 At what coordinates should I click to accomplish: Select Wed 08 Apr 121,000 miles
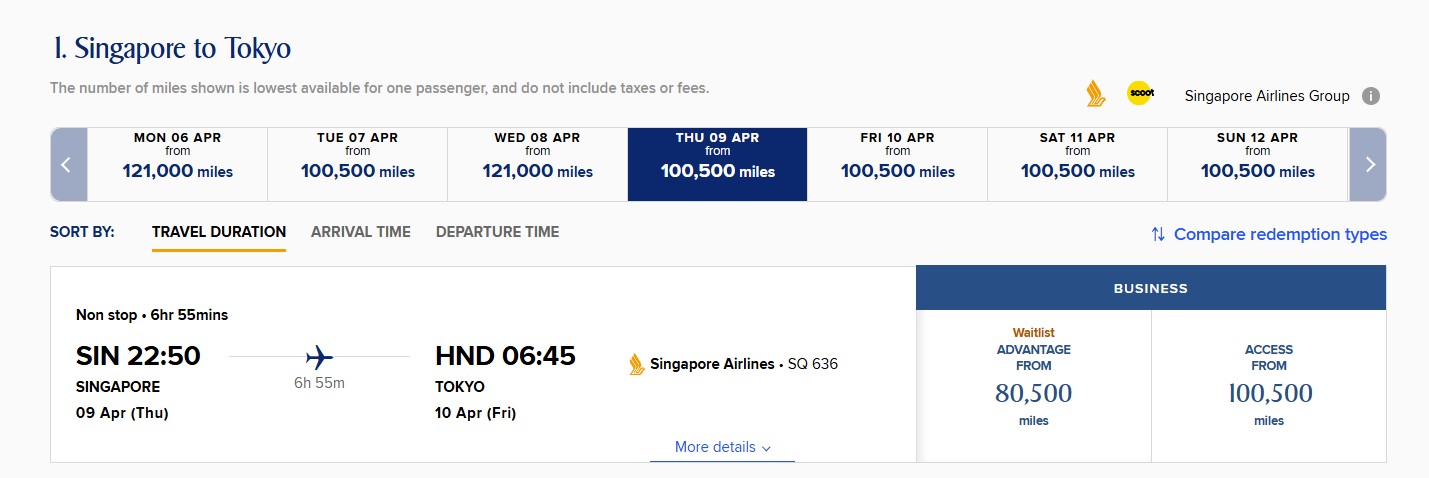[538, 164]
